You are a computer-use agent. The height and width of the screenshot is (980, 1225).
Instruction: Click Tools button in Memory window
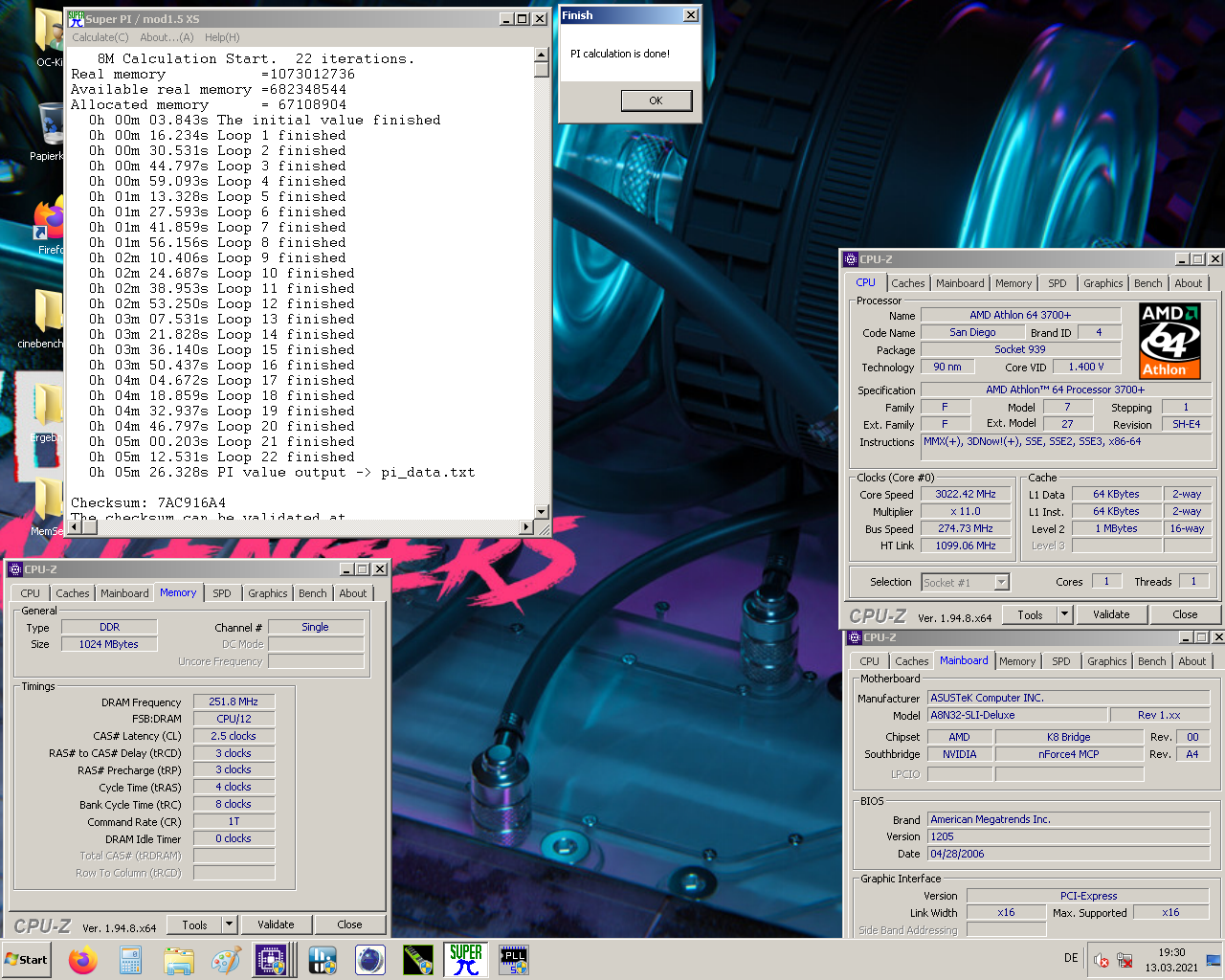(x=195, y=924)
